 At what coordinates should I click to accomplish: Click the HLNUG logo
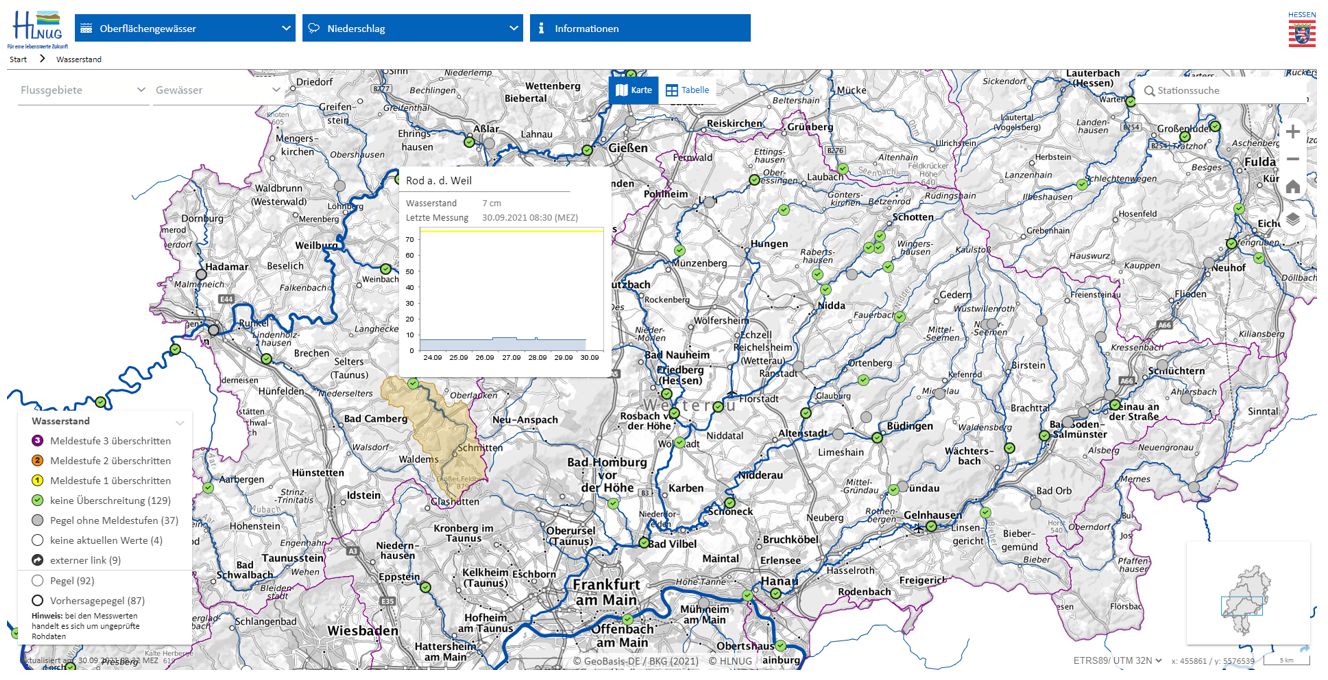[33, 29]
